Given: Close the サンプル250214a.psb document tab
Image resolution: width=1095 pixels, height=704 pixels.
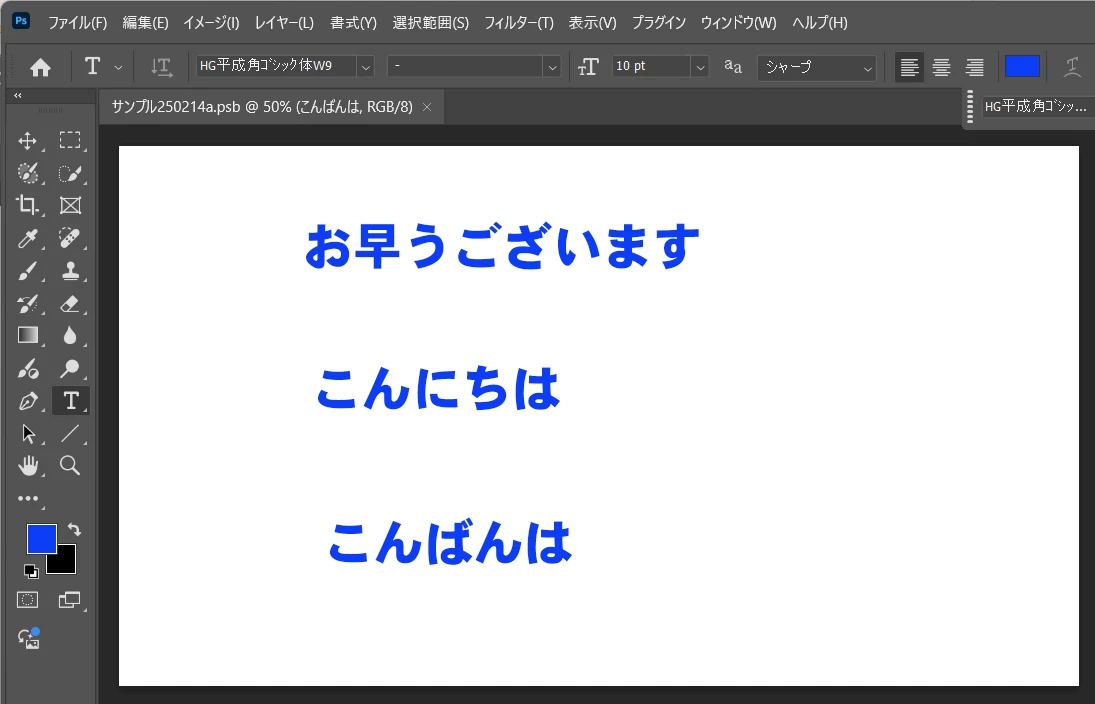Looking at the screenshot, I should (427, 107).
